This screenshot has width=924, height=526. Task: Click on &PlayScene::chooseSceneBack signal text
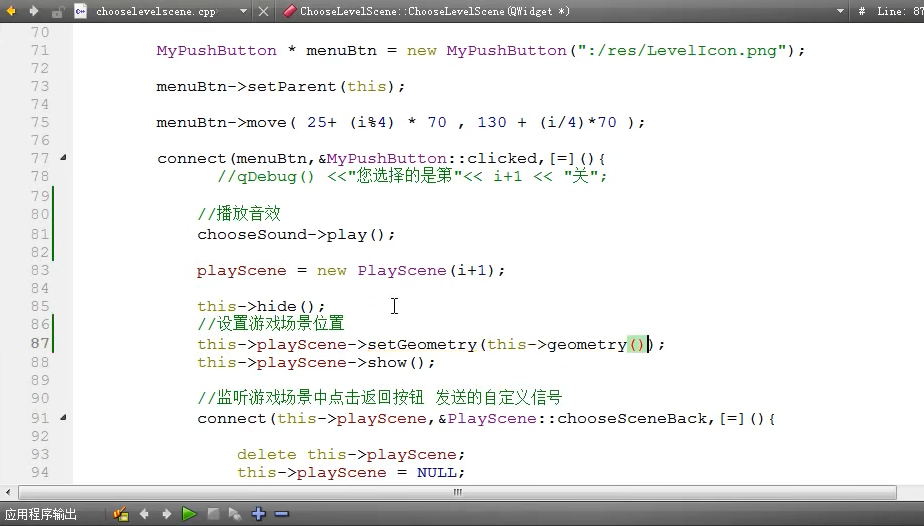click(572, 418)
